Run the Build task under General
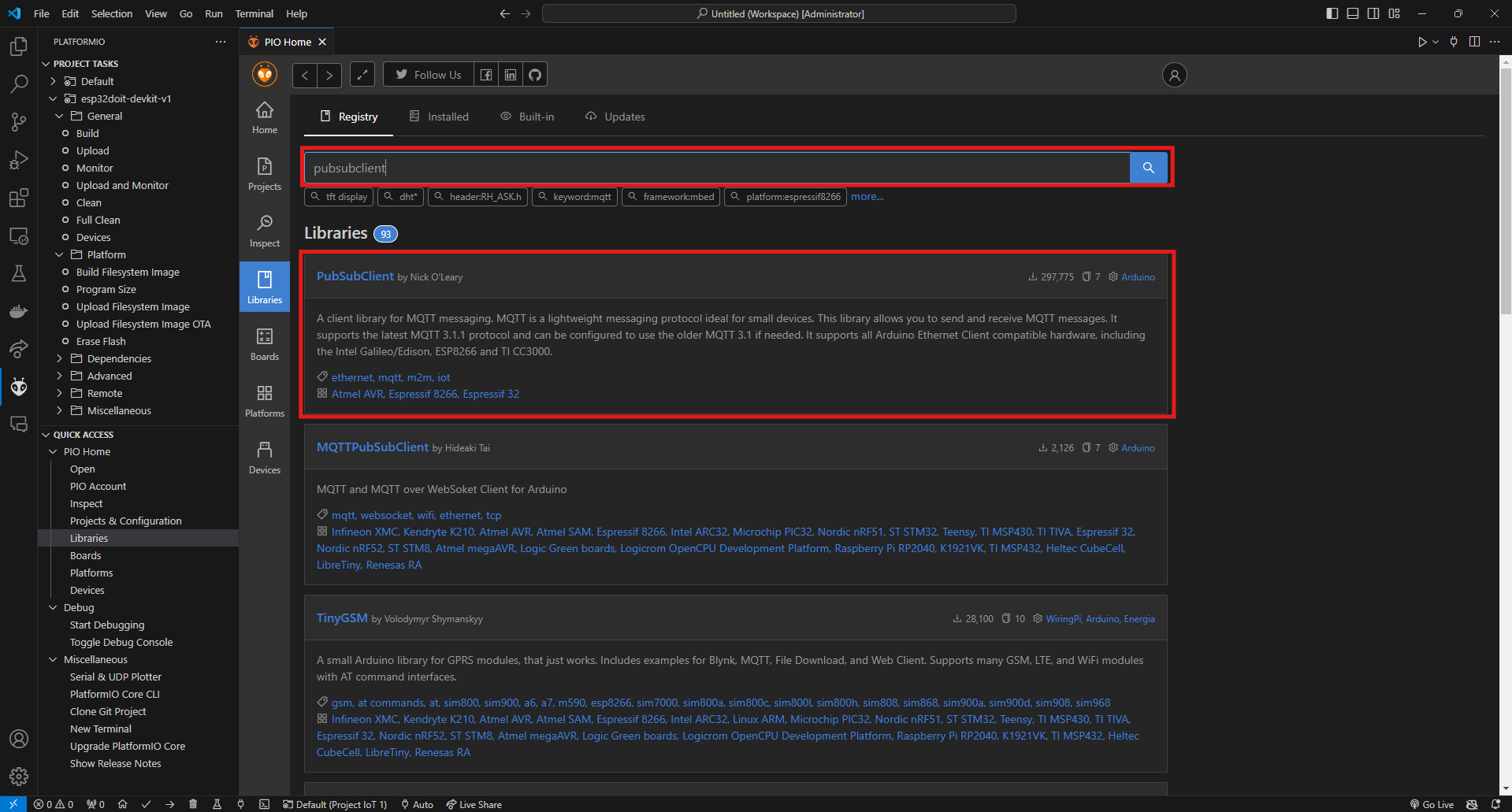 point(87,133)
